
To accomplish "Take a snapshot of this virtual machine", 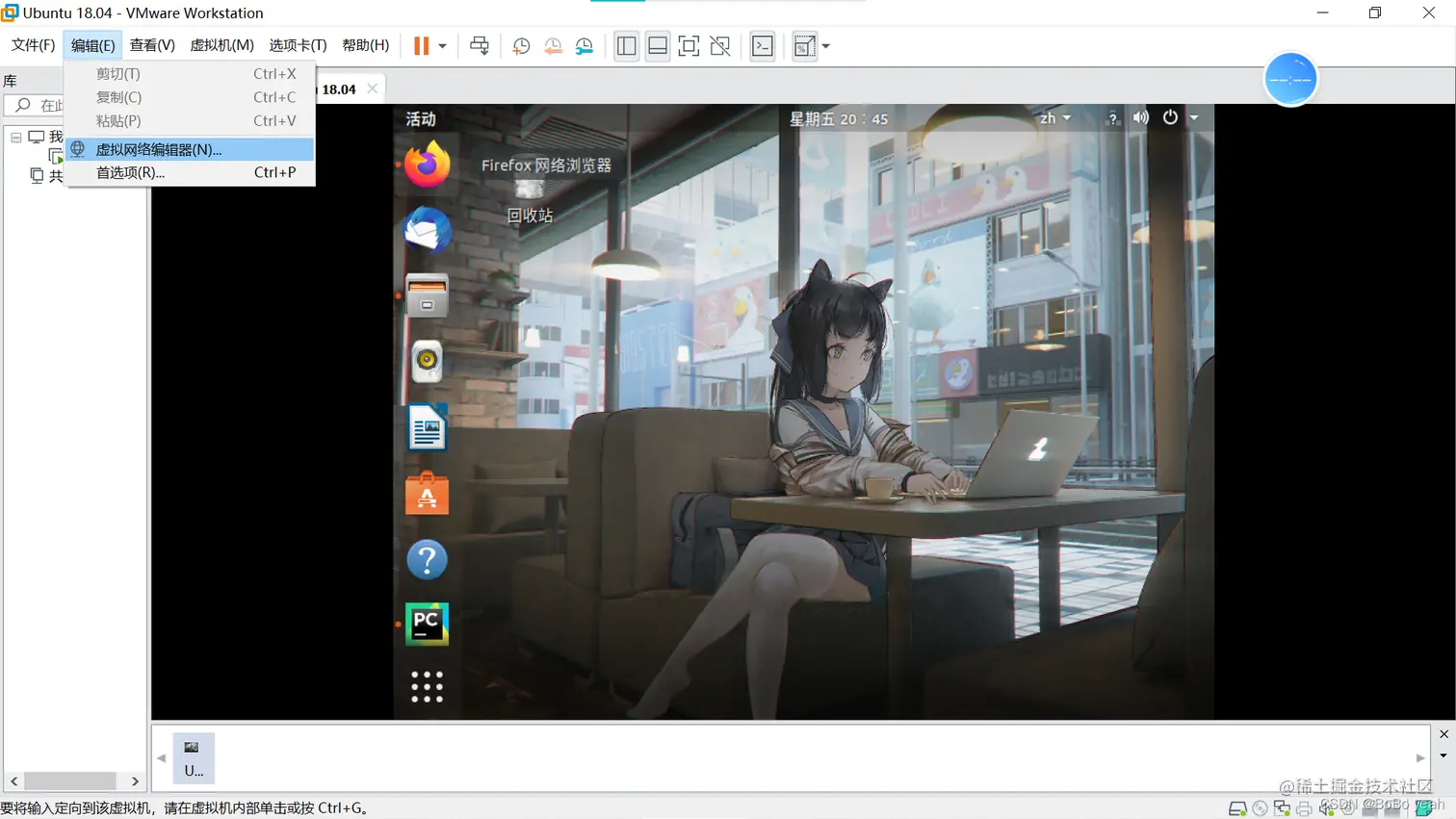I will [521, 45].
